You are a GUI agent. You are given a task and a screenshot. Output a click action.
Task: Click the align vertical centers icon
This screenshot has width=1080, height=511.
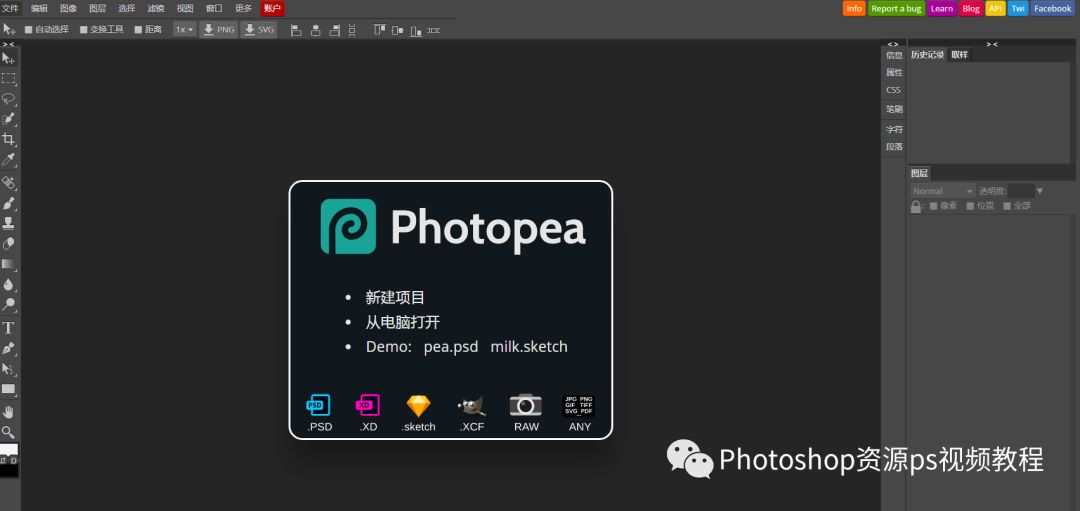coord(397,30)
